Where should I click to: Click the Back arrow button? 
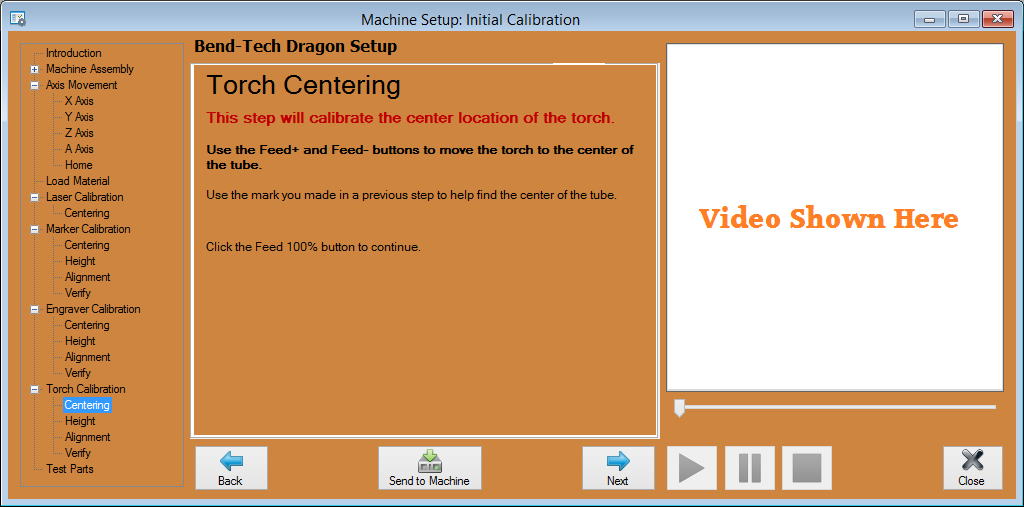coord(231,468)
